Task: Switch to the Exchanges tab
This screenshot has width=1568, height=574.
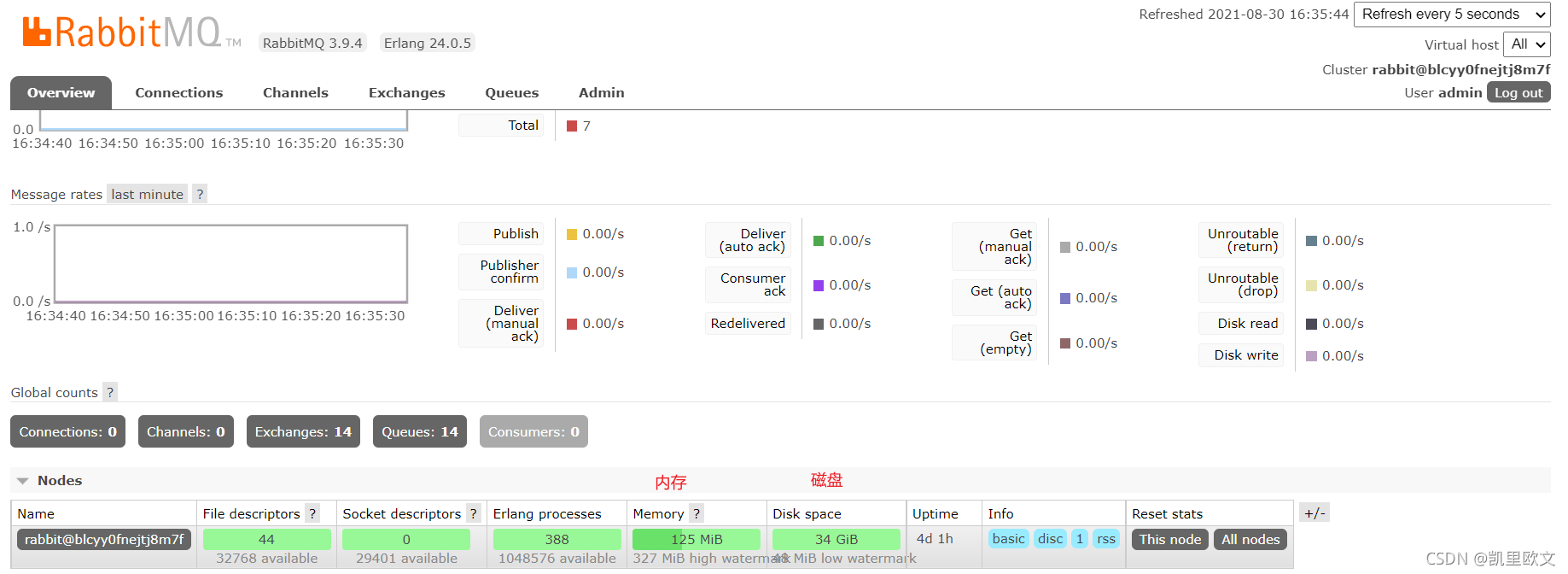Action: tap(406, 92)
